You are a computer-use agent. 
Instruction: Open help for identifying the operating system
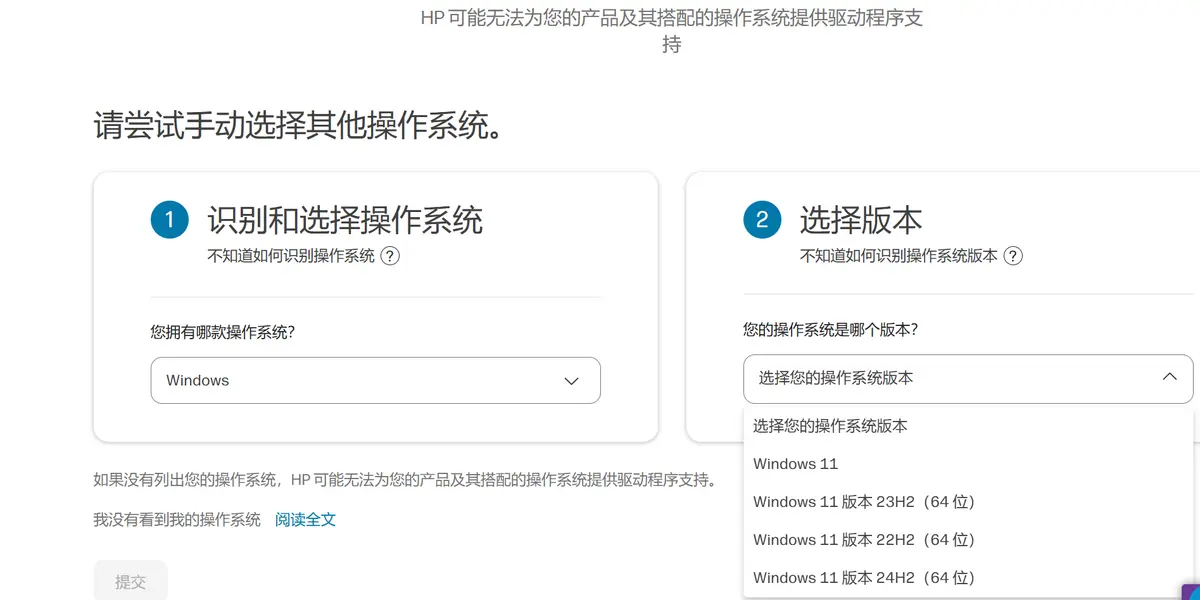(x=391, y=256)
